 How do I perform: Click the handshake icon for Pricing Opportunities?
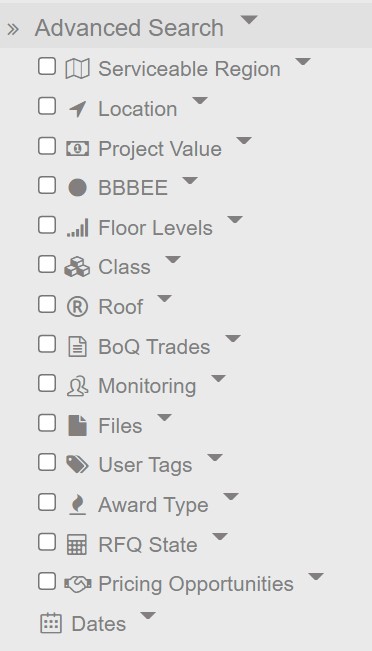pos(78,584)
